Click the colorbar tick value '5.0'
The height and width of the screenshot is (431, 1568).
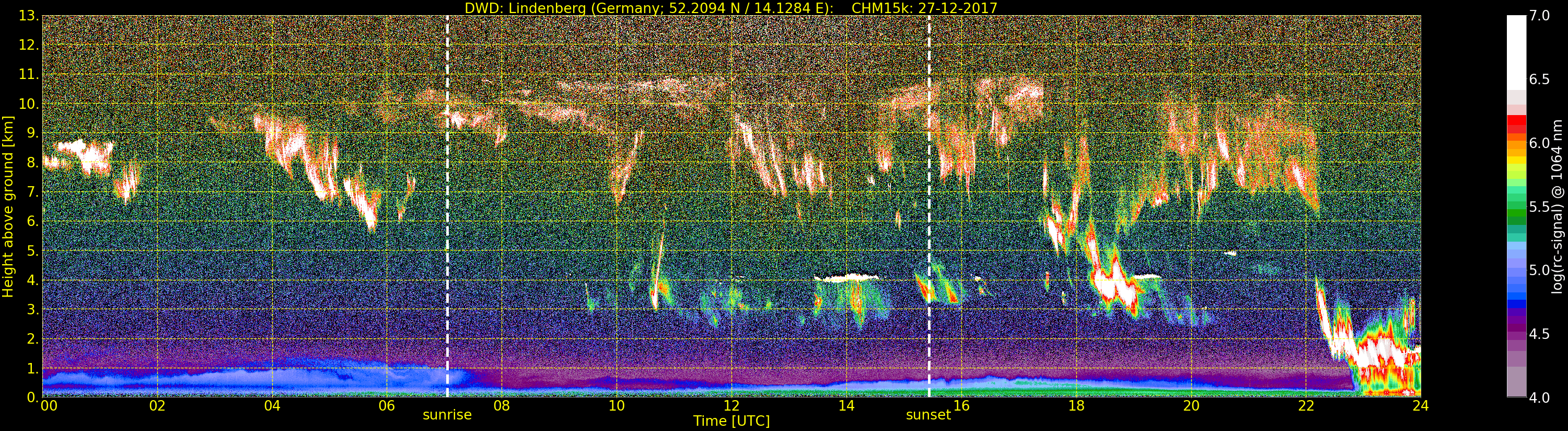1539,270
